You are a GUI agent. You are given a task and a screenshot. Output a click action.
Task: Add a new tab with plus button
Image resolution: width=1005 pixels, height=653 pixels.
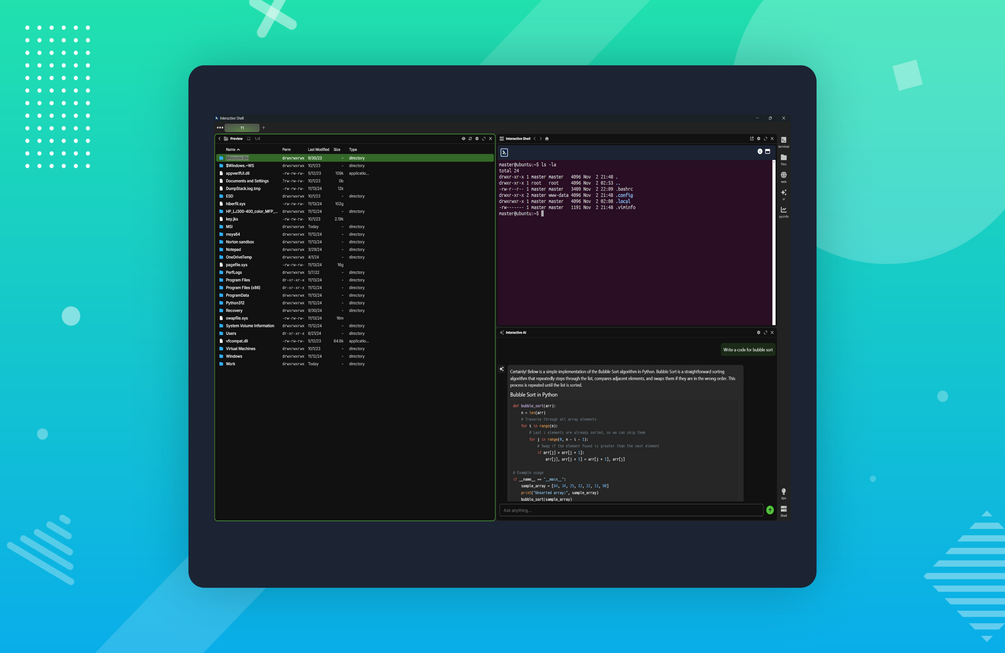(x=263, y=128)
